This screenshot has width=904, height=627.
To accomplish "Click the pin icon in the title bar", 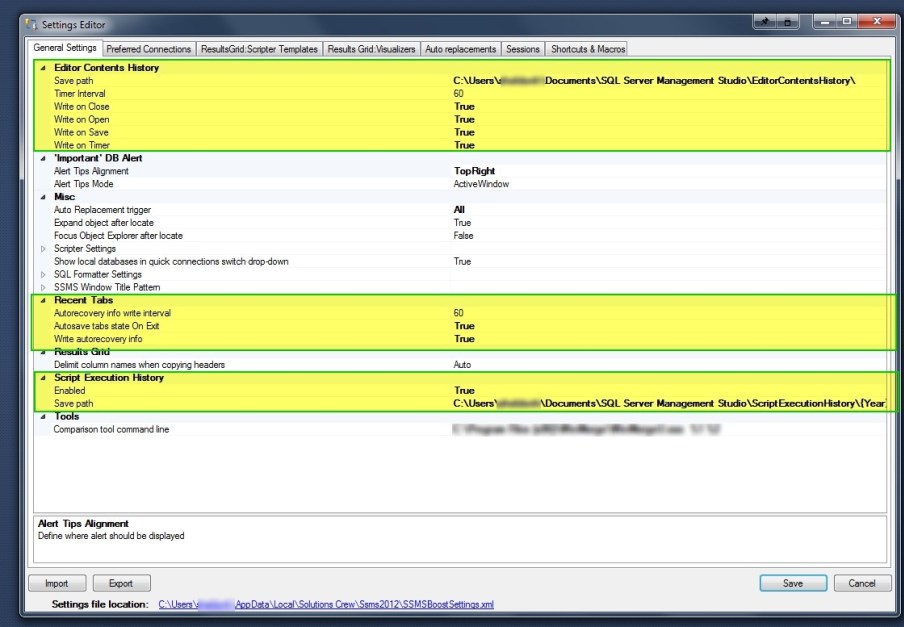I will (x=763, y=21).
